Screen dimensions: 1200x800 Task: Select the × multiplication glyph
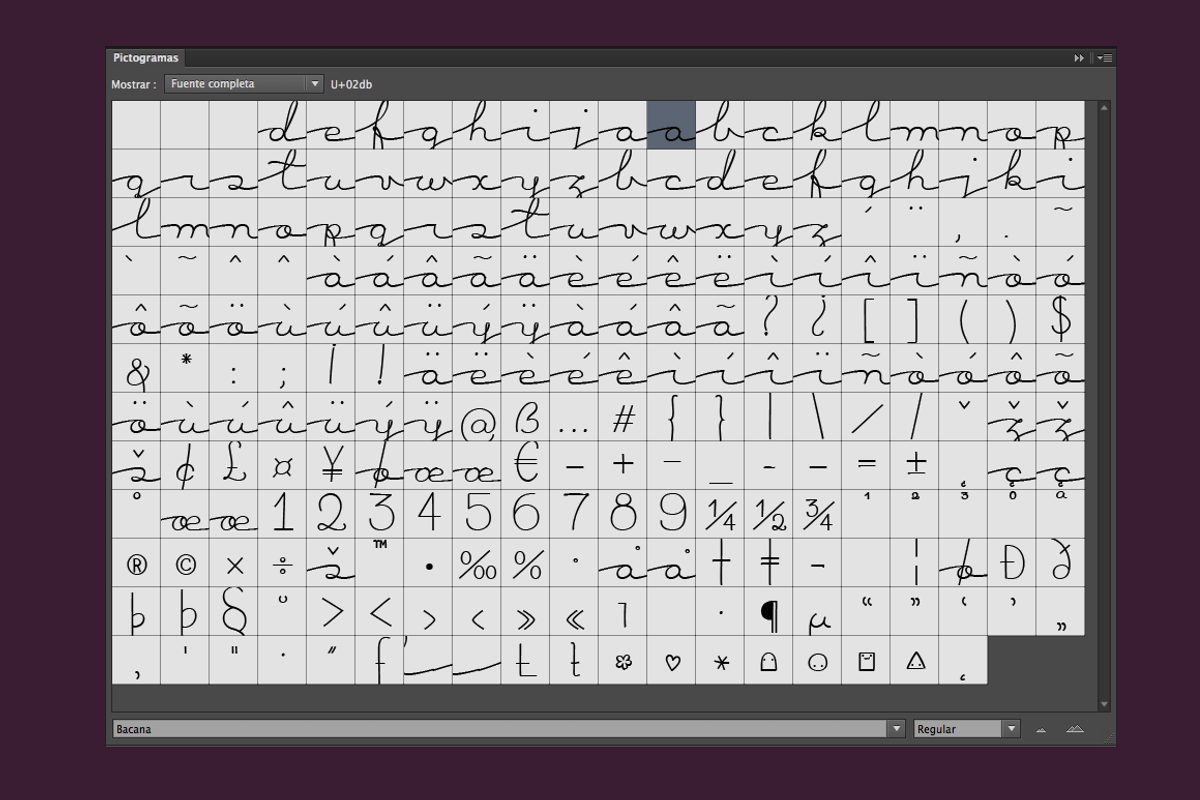[234, 564]
